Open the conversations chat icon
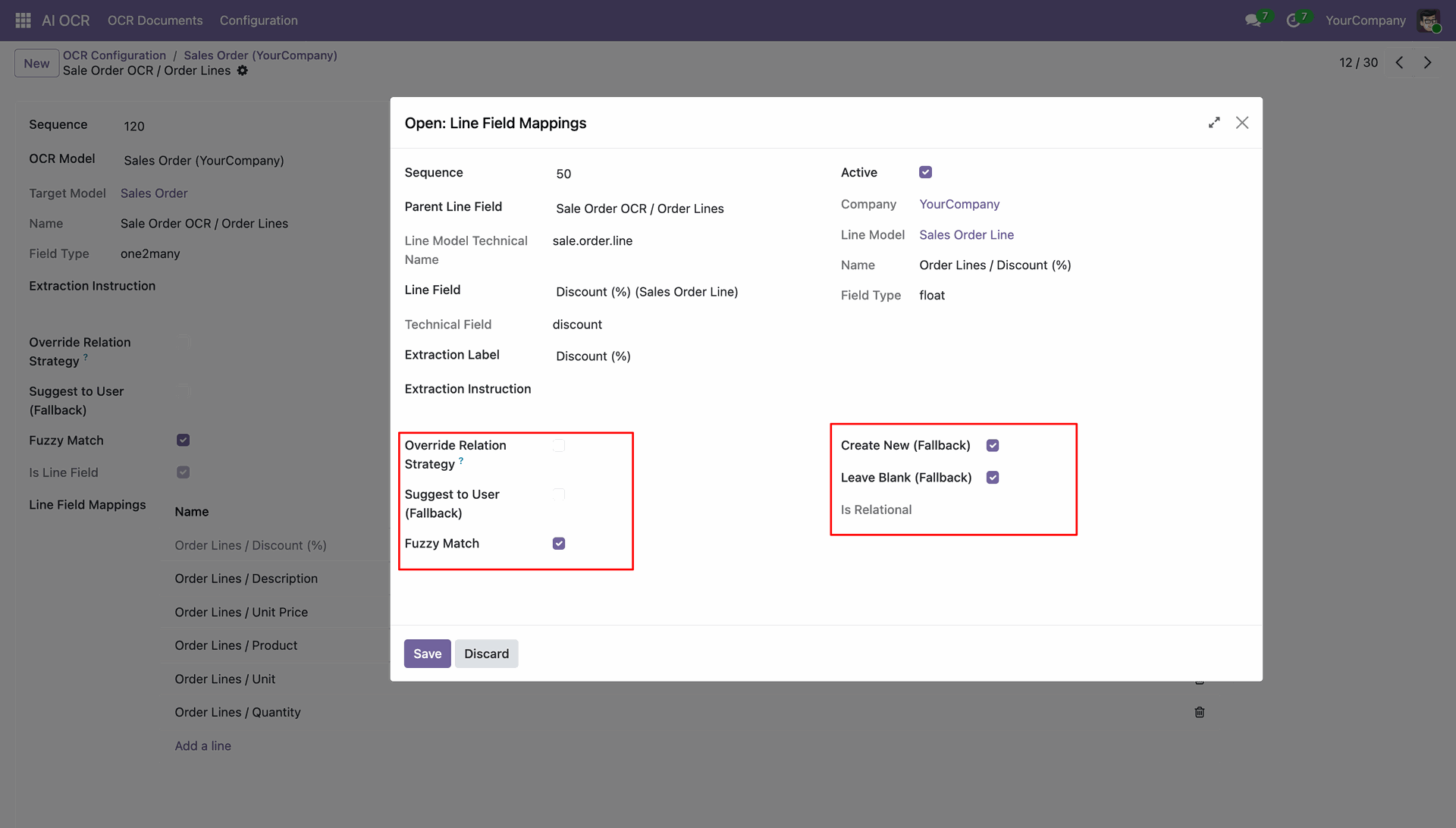Viewport: 1456px width, 828px height. [x=1254, y=20]
